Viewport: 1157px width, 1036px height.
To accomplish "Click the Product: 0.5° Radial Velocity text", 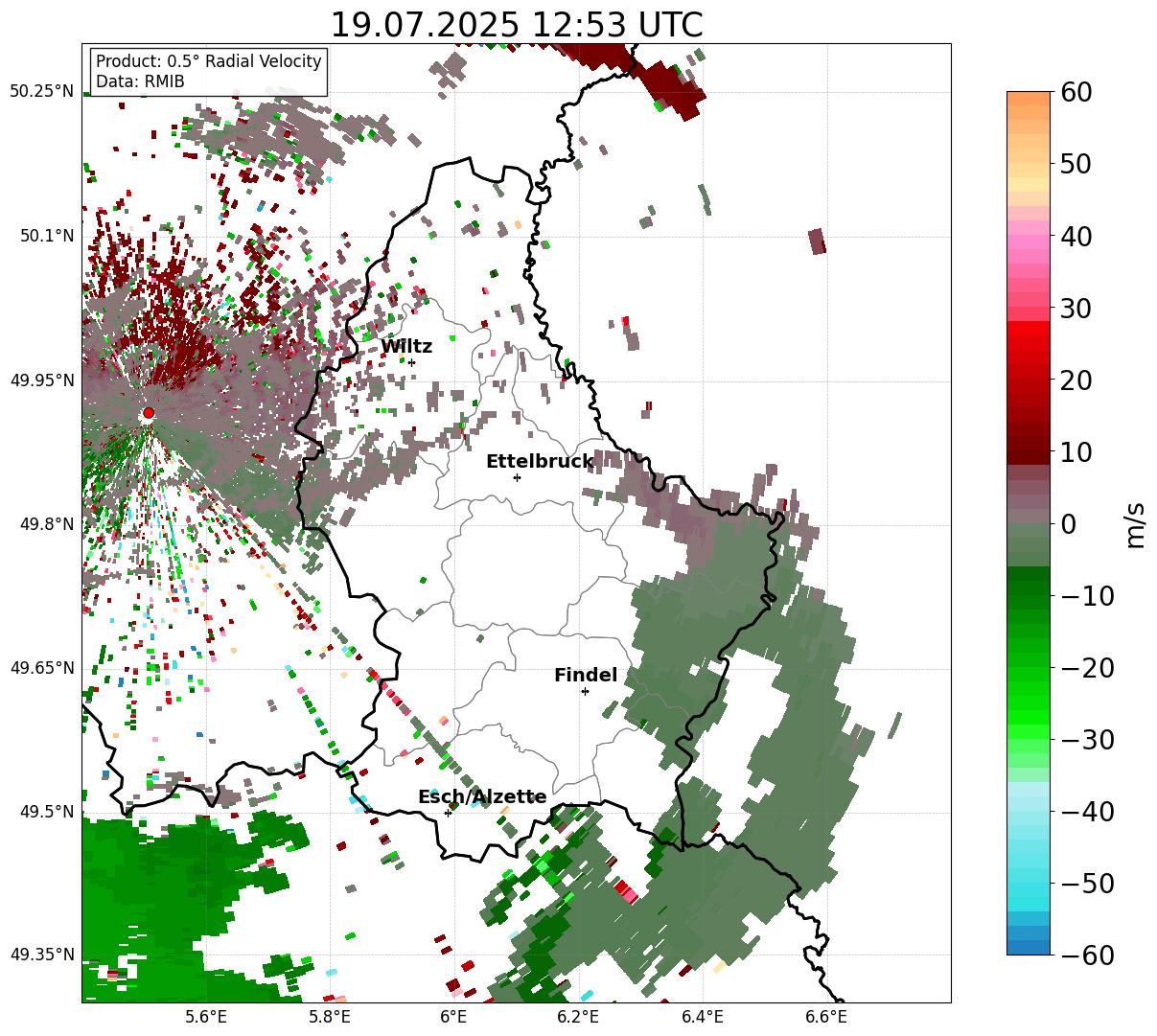I will click(209, 61).
